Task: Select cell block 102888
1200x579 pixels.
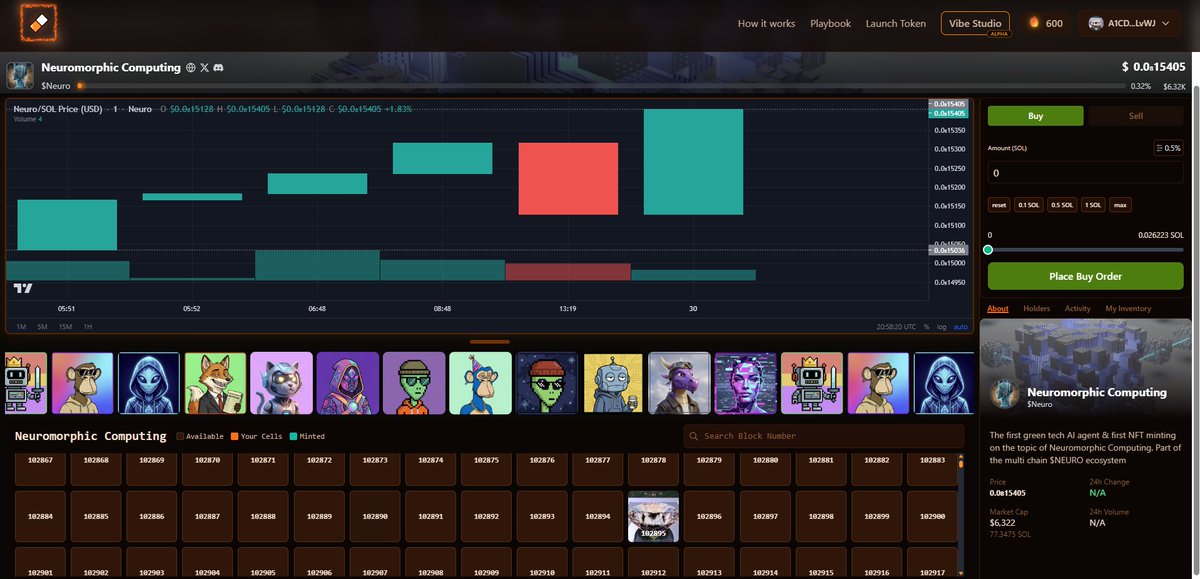Action: (263, 516)
